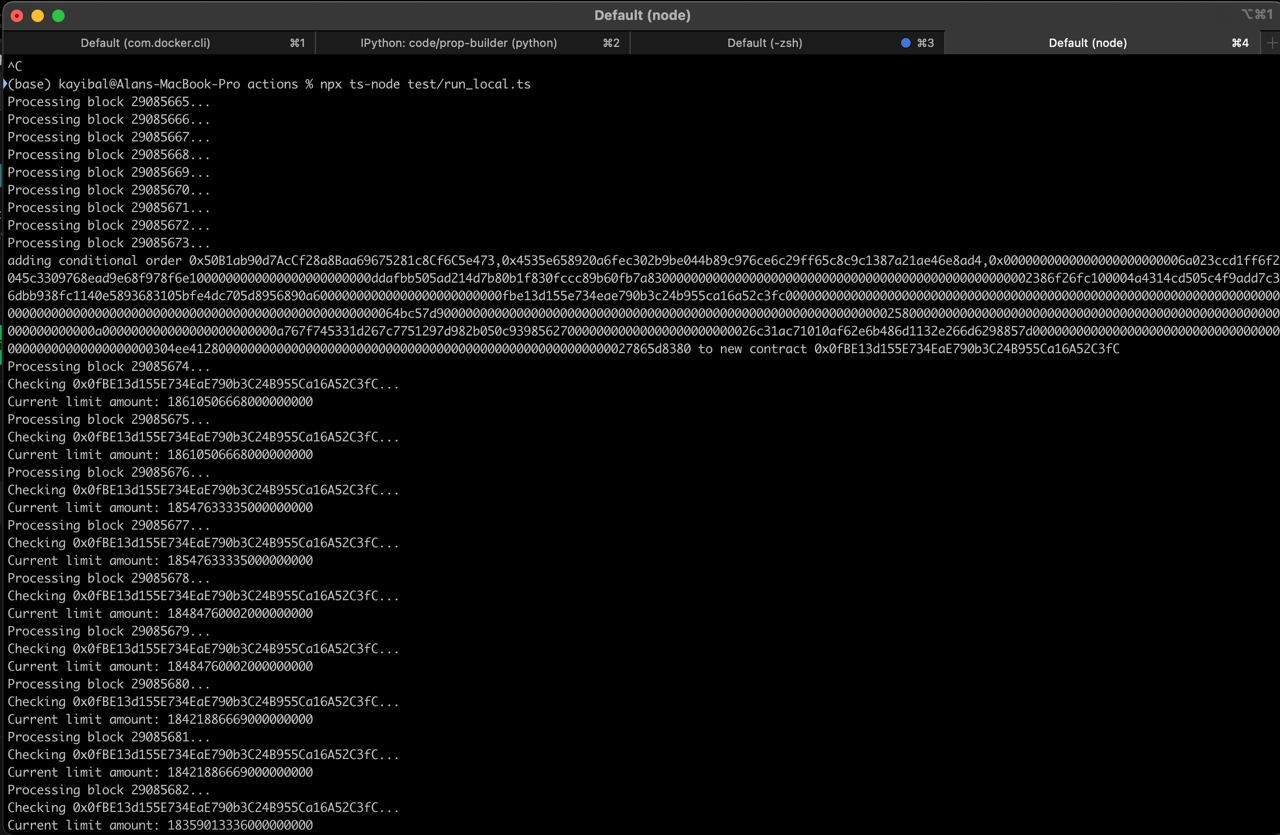Click the line Processing block 29085665...
1280x835 pixels.
(109, 102)
